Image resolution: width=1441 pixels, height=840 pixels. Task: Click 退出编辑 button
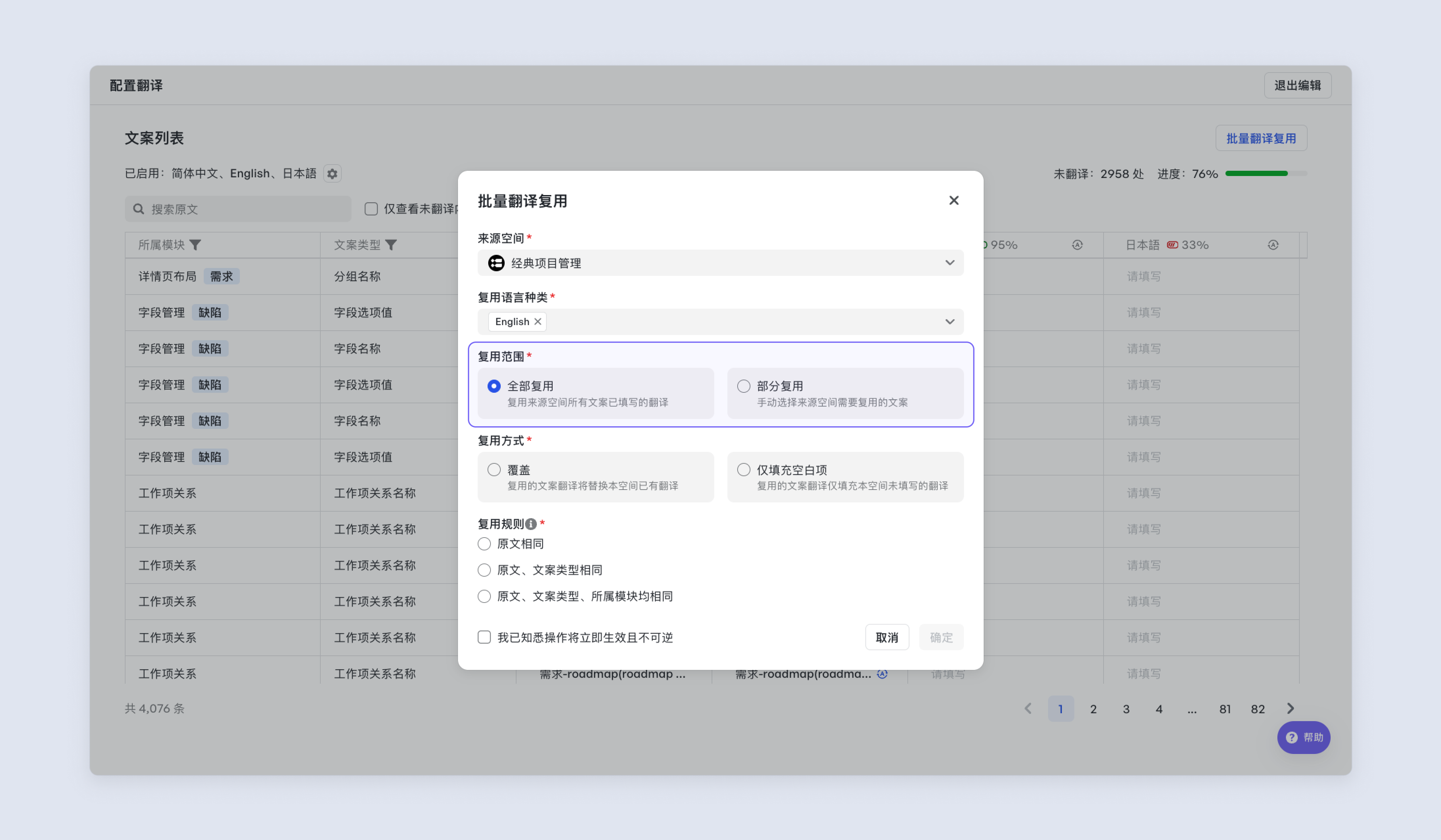pos(1297,85)
